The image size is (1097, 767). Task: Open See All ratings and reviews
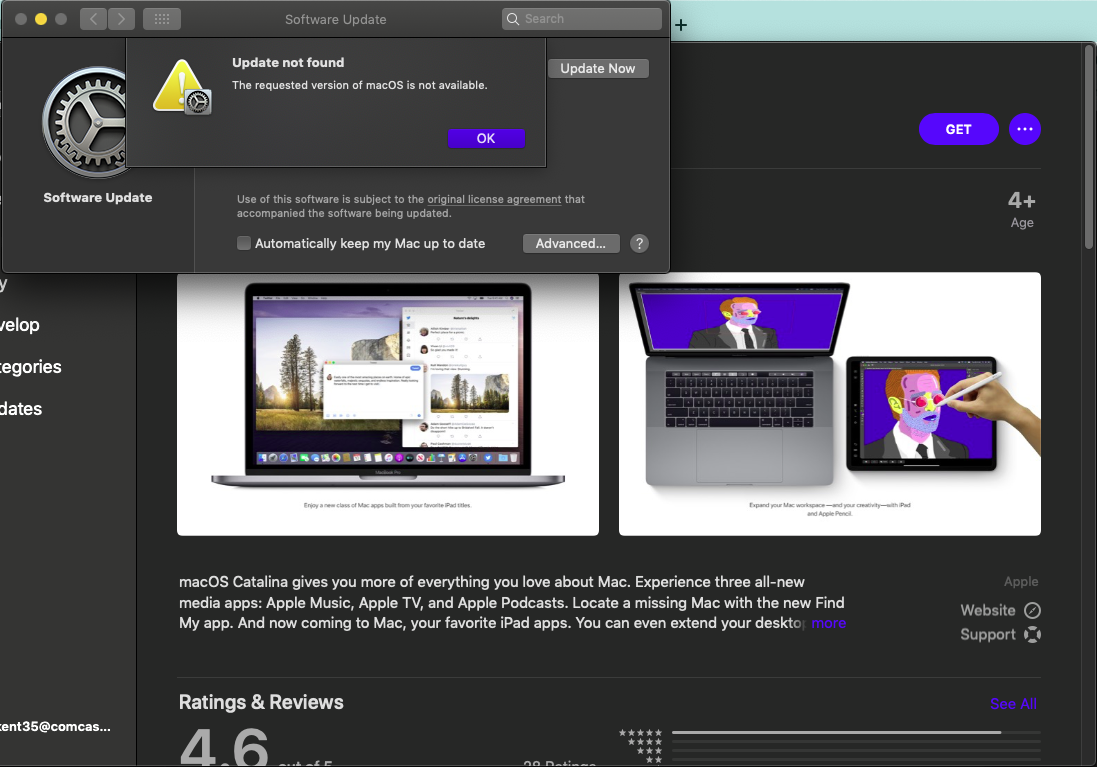[1013, 704]
